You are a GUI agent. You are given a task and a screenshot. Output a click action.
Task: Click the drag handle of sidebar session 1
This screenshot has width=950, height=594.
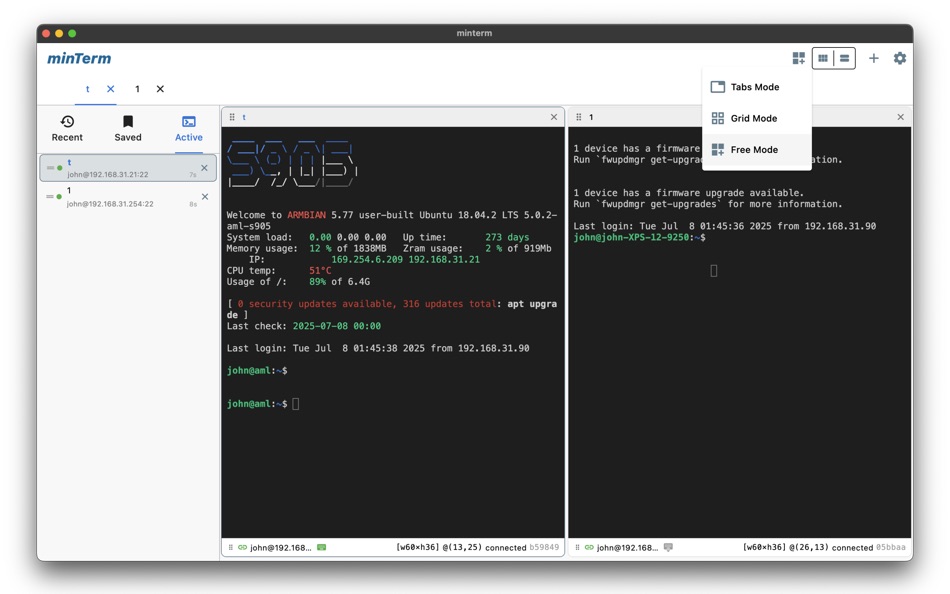tap(50, 196)
